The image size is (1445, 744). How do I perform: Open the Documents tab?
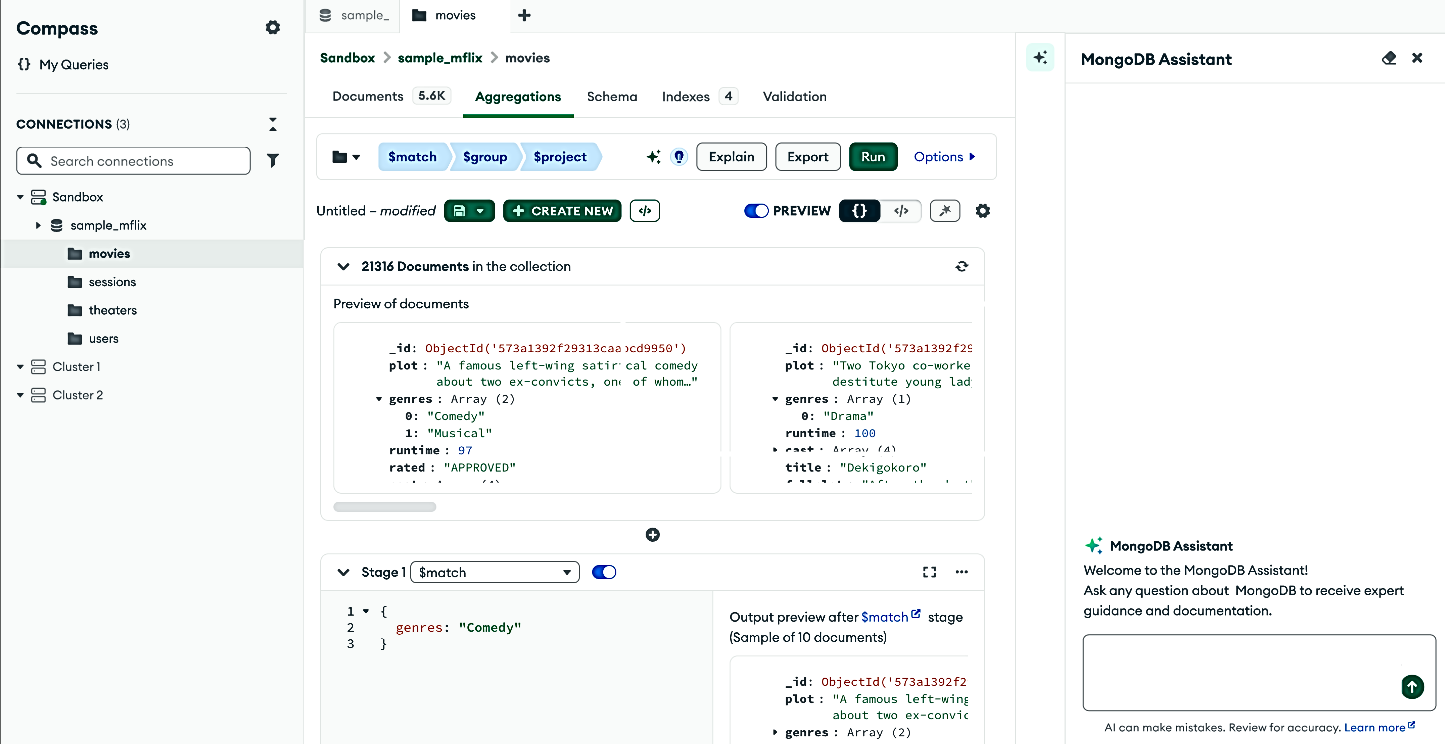tap(390, 97)
